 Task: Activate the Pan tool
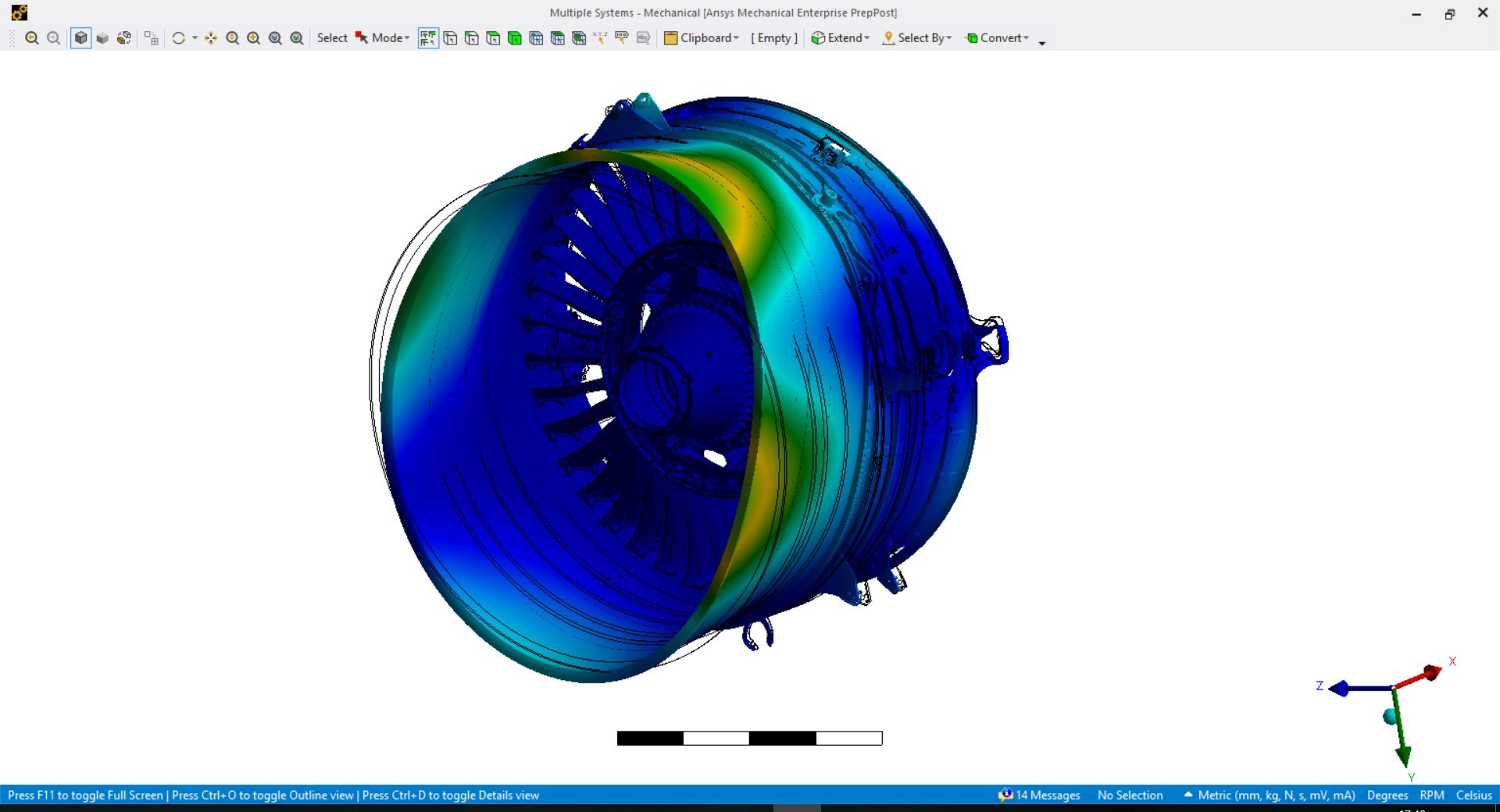click(211, 37)
